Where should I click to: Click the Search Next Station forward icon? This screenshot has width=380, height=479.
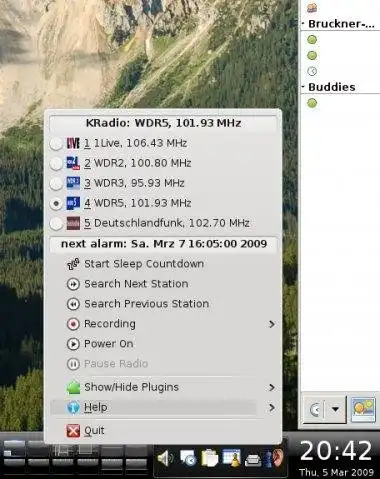[73, 284]
